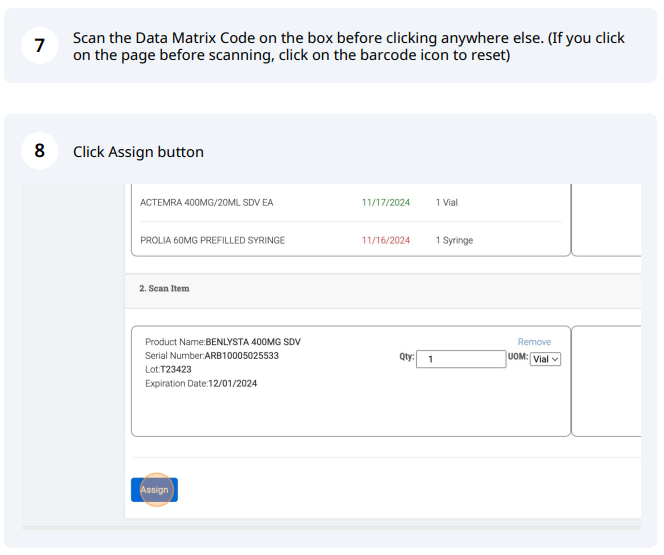Remove the scanned BENLYSTA item

pos(534,342)
